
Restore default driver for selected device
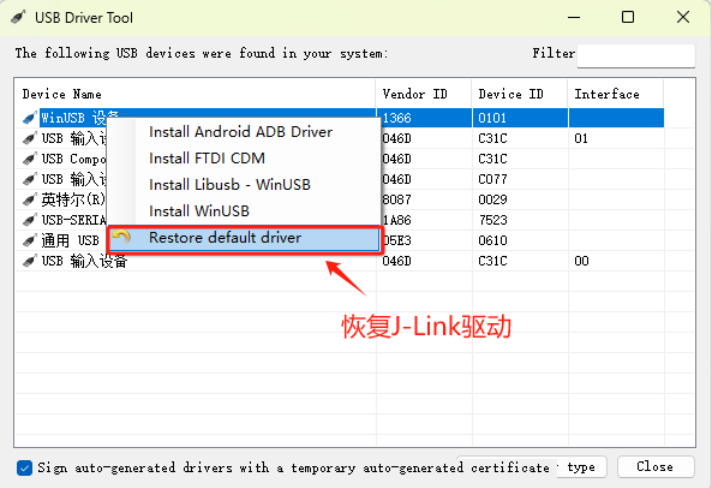coord(225,238)
